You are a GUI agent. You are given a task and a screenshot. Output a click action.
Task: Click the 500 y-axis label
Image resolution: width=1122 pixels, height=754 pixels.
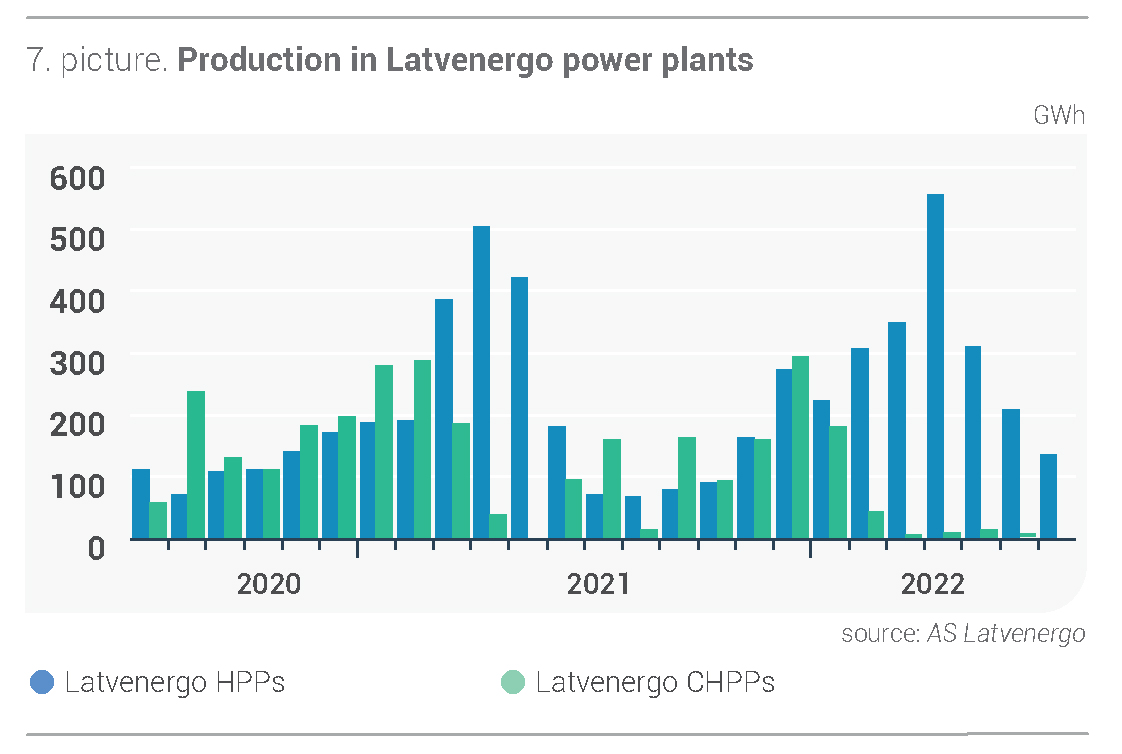[x=77, y=239]
